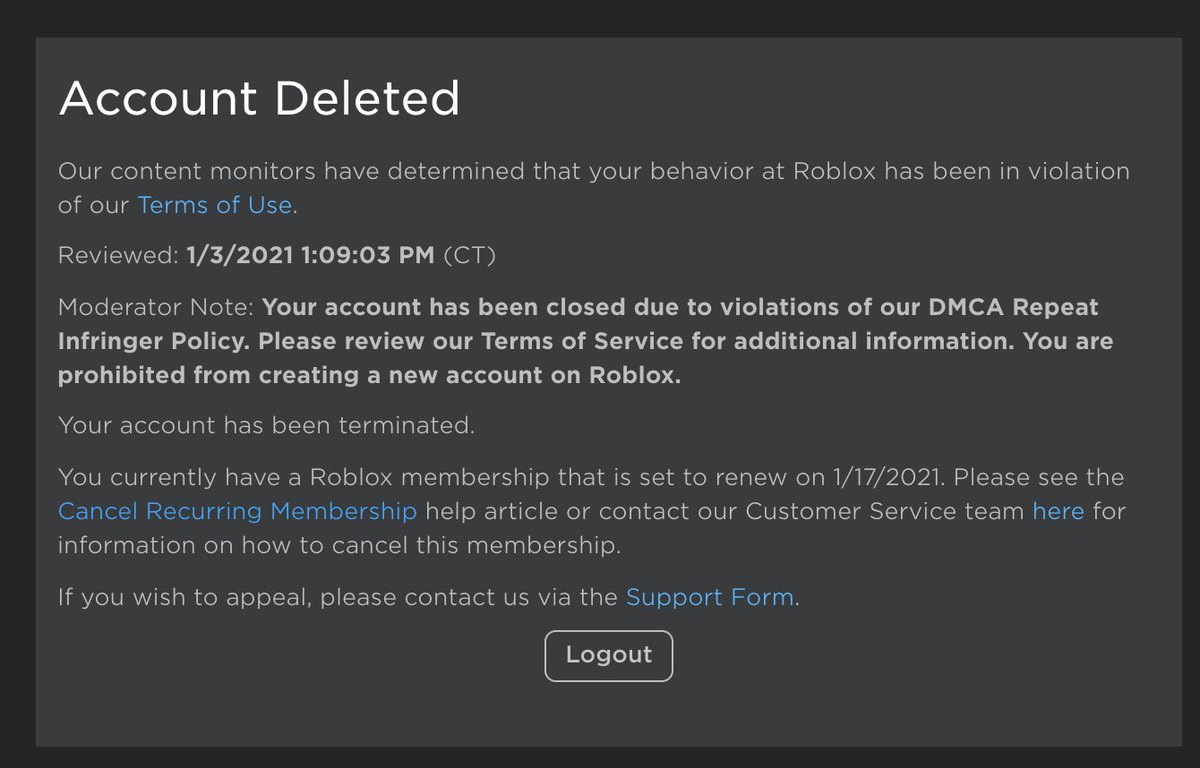This screenshot has width=1200, height=768.
Task: Click the 'Reviewed:' label
Action: click(x=118, y=256)
